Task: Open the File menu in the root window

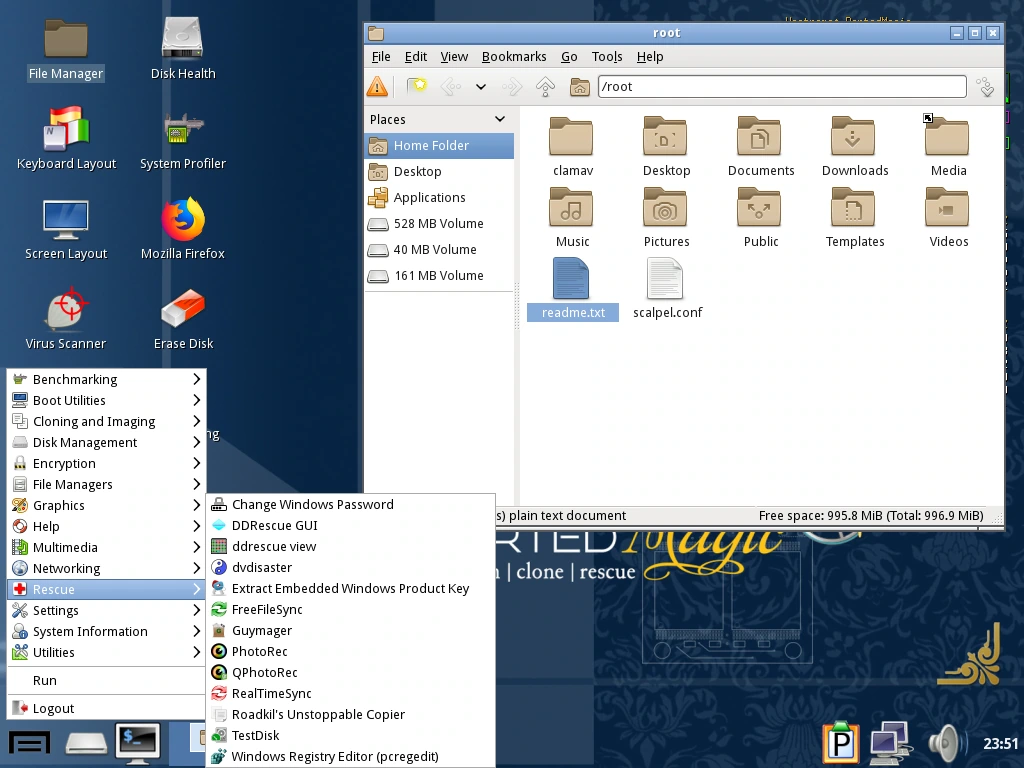Action: click(x=381, y=57)
